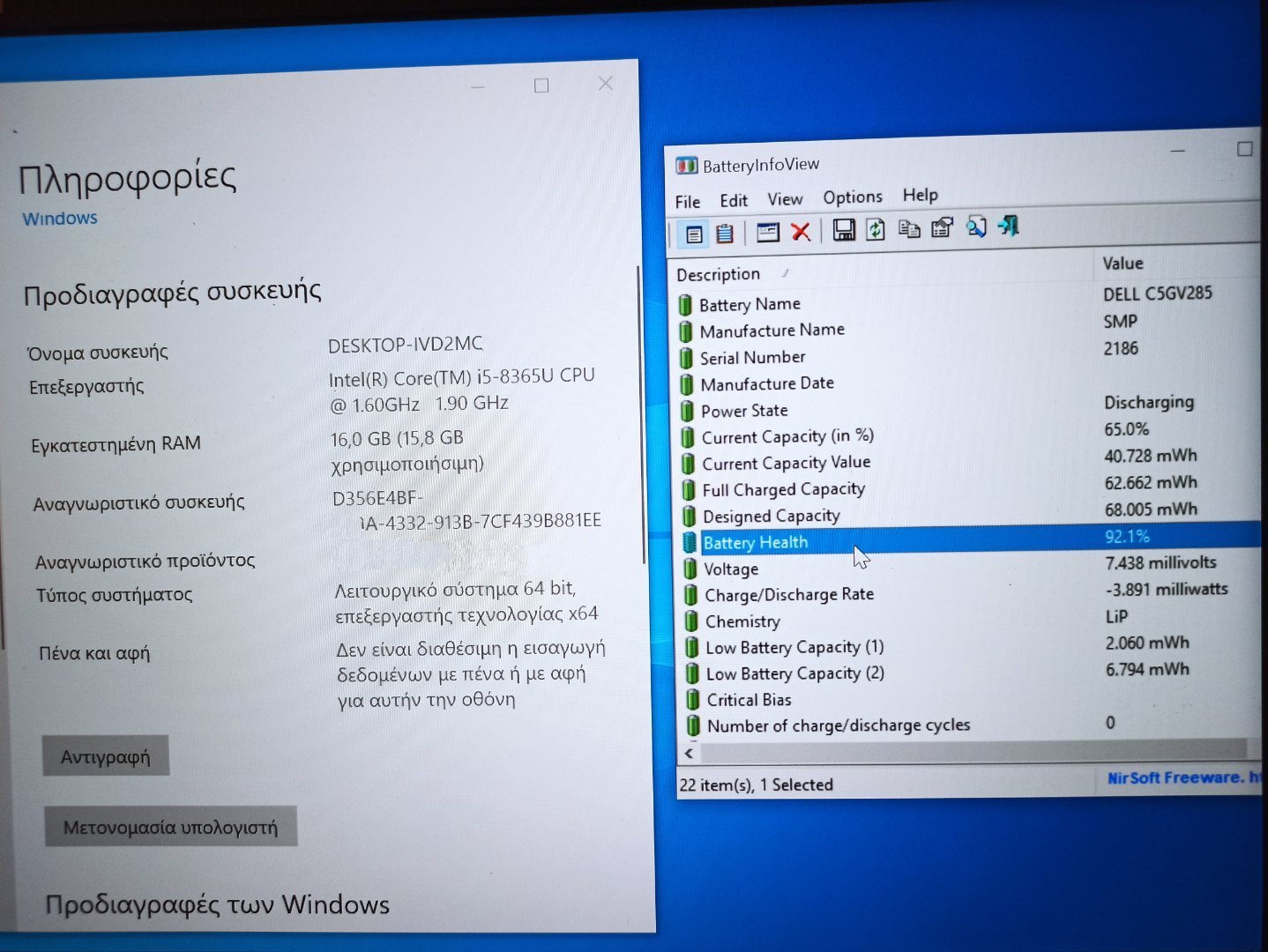Click the '22 item(s), 1 Selected' status text
The width and height of the screenshot is (1268, 952).
click(756, 785)
